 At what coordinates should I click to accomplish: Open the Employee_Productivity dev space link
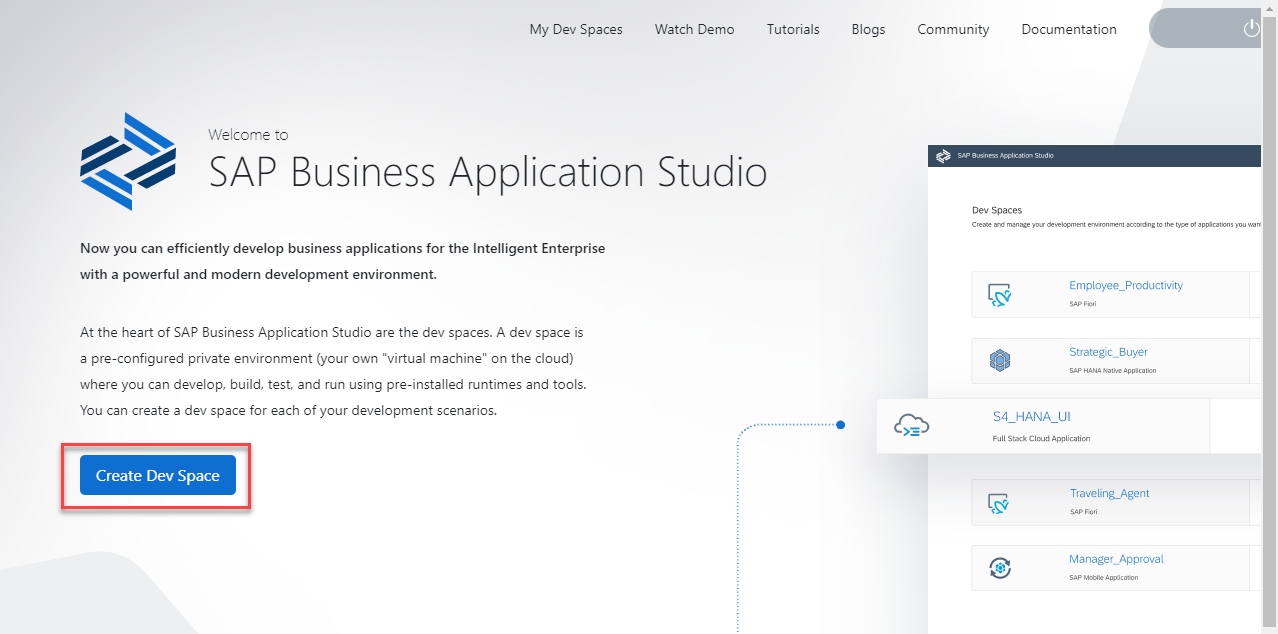(x=1125, y=285)
